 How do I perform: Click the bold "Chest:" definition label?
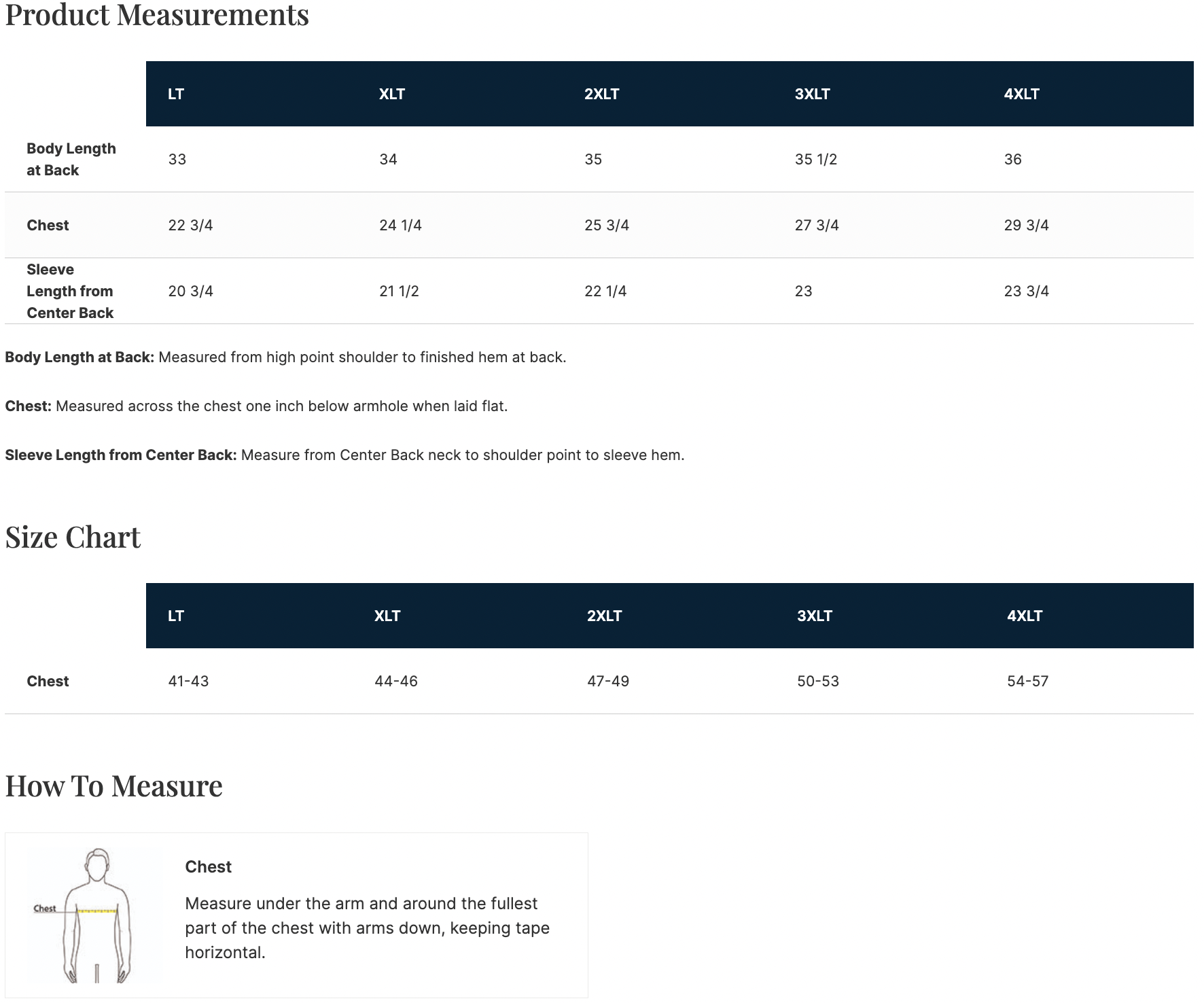28,406
